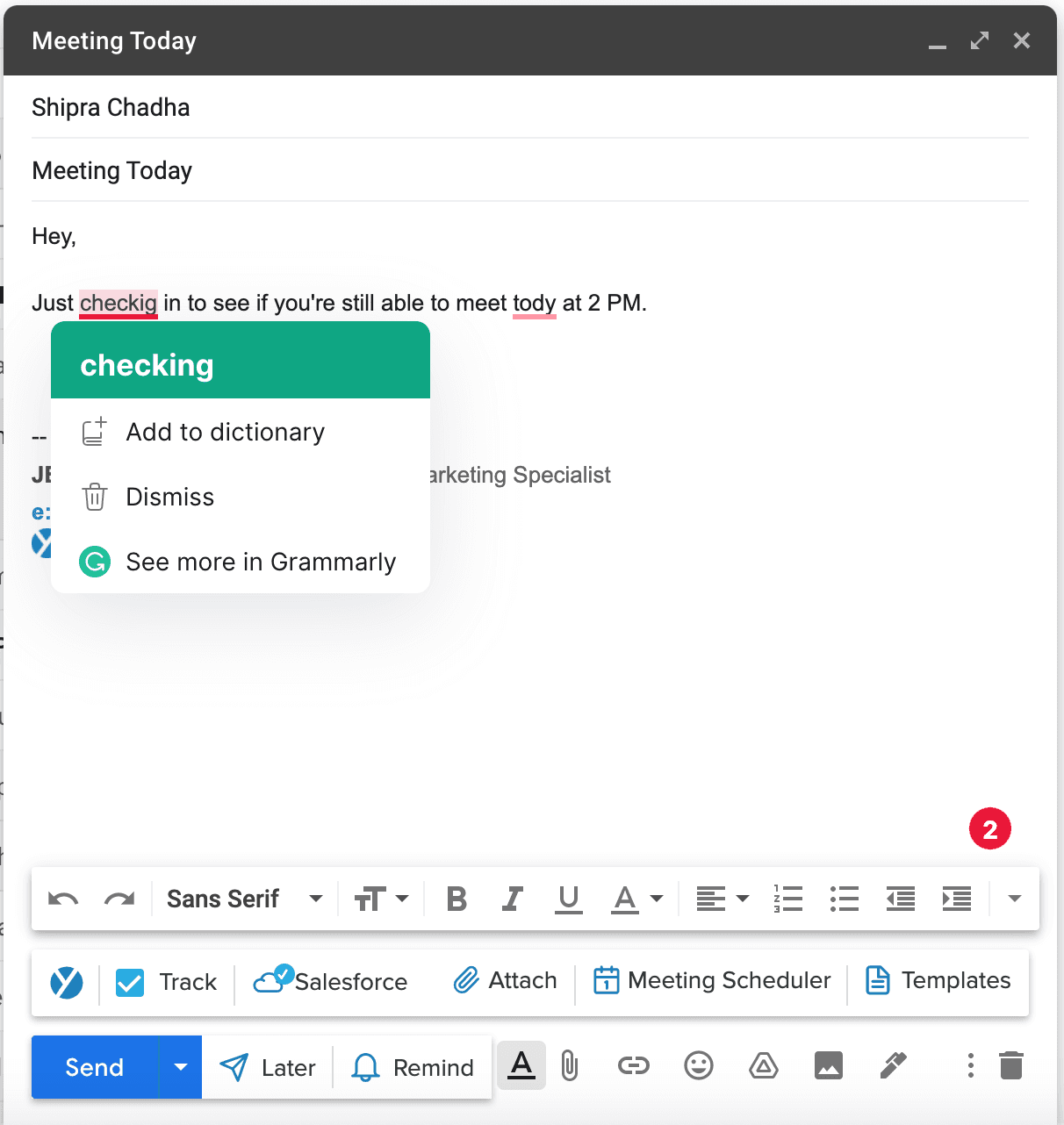Image resolution: width=1064 pixels, height=1125 pixels.
Task: Toggle underline formatting
Action: click(568, 899)
